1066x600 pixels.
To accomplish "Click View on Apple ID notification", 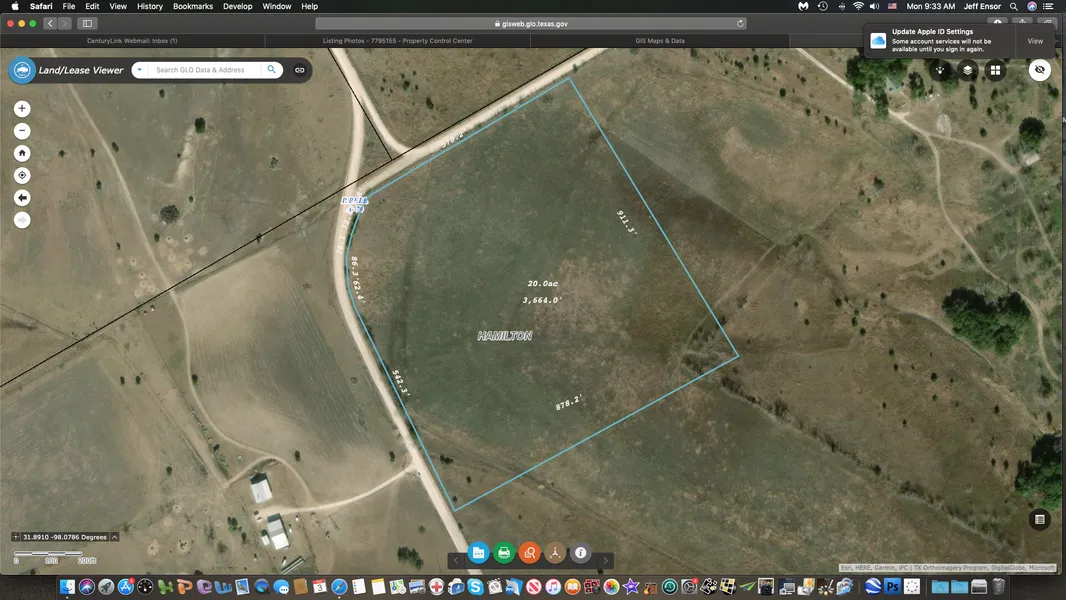I will point(1035,41).
